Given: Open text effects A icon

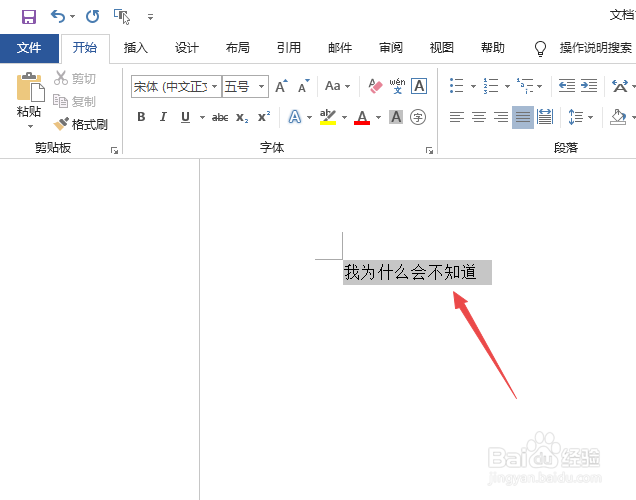Looking at the screenshot, I should [295, 117].
